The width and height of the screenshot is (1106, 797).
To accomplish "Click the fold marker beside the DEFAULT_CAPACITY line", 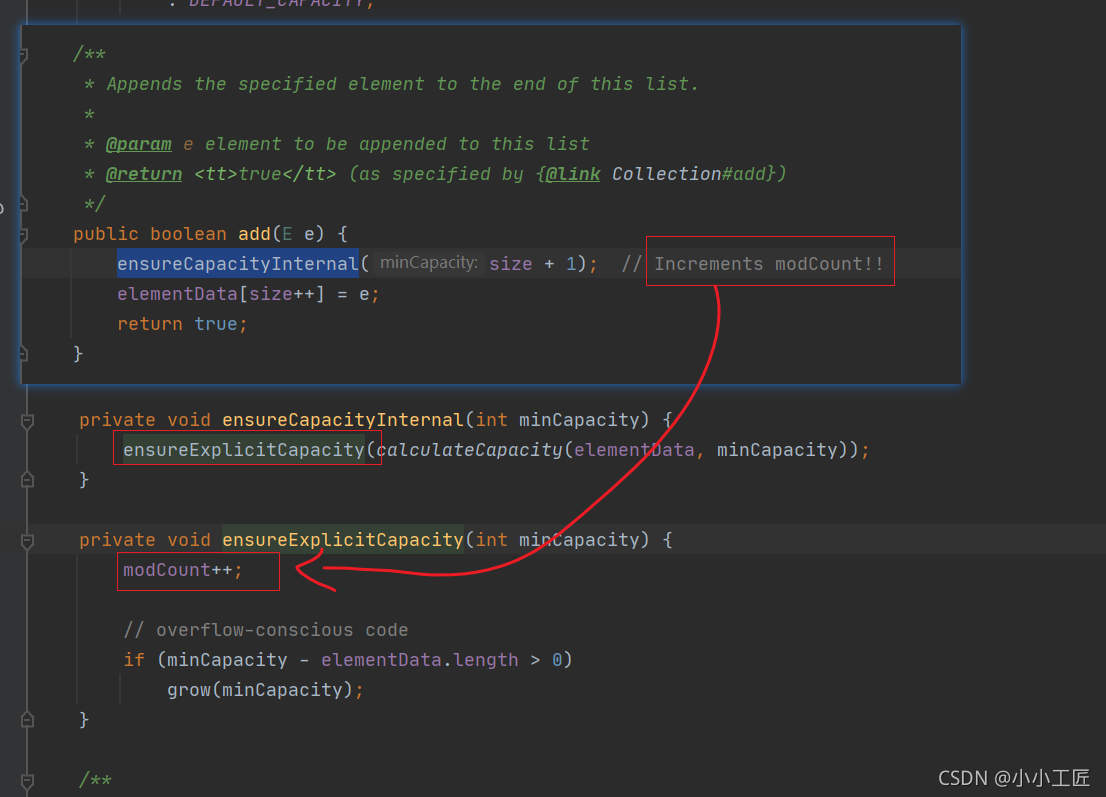I will coord(27,5).
